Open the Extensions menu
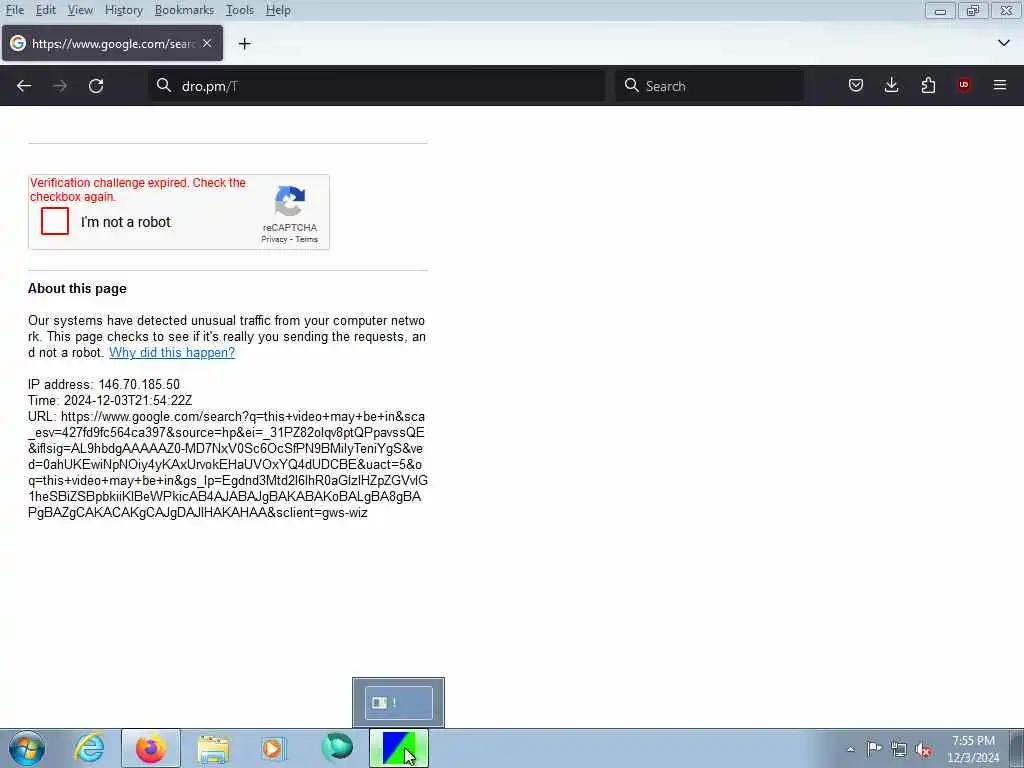Screen dimensions: 1024x768 coord(928,86)
